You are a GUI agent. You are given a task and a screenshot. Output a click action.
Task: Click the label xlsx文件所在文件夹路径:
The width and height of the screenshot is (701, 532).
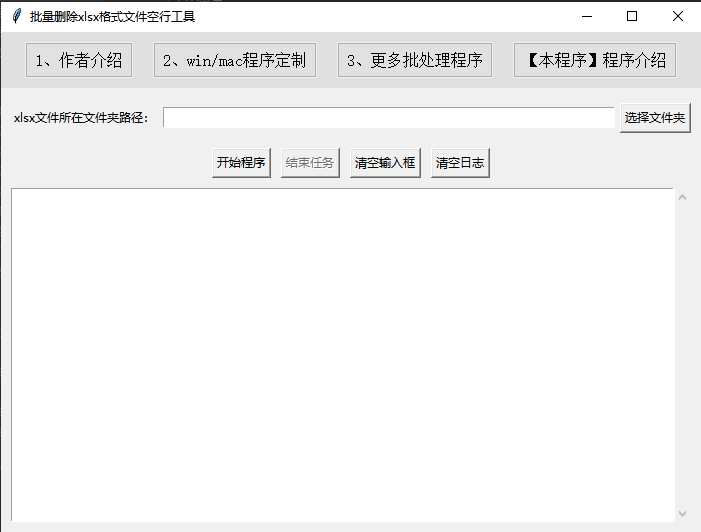click(x=81, y=118)
